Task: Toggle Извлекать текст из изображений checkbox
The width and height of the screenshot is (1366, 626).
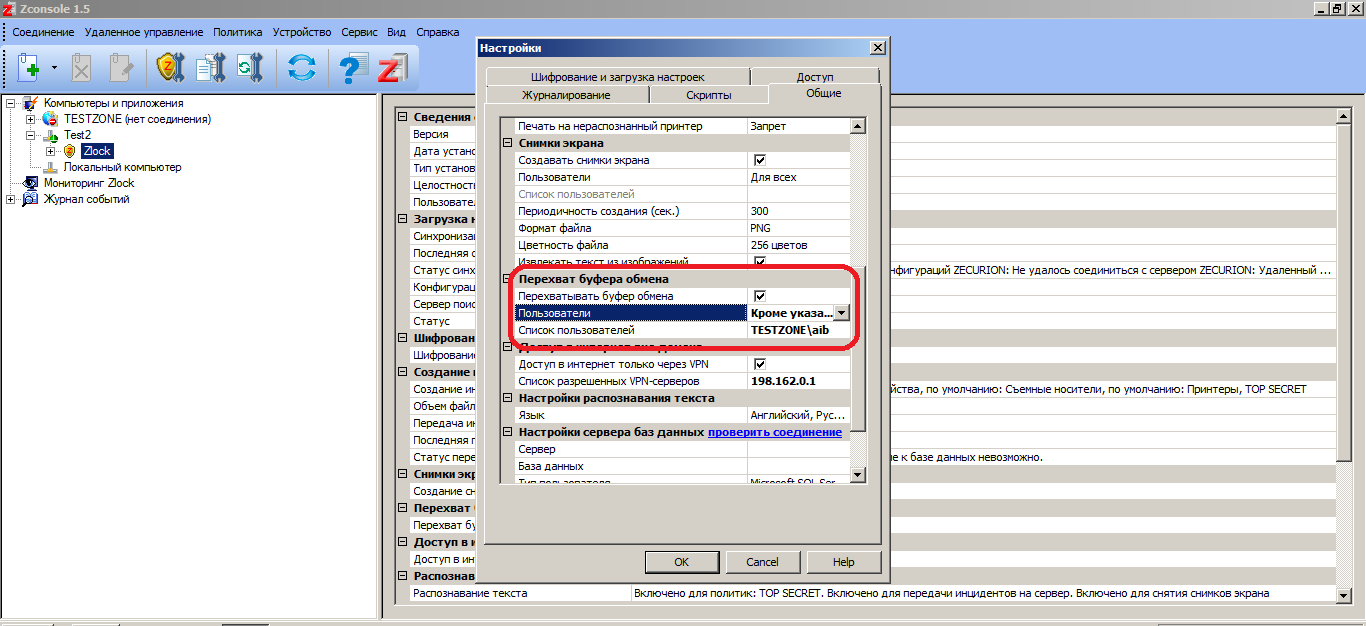Action: 759,262
